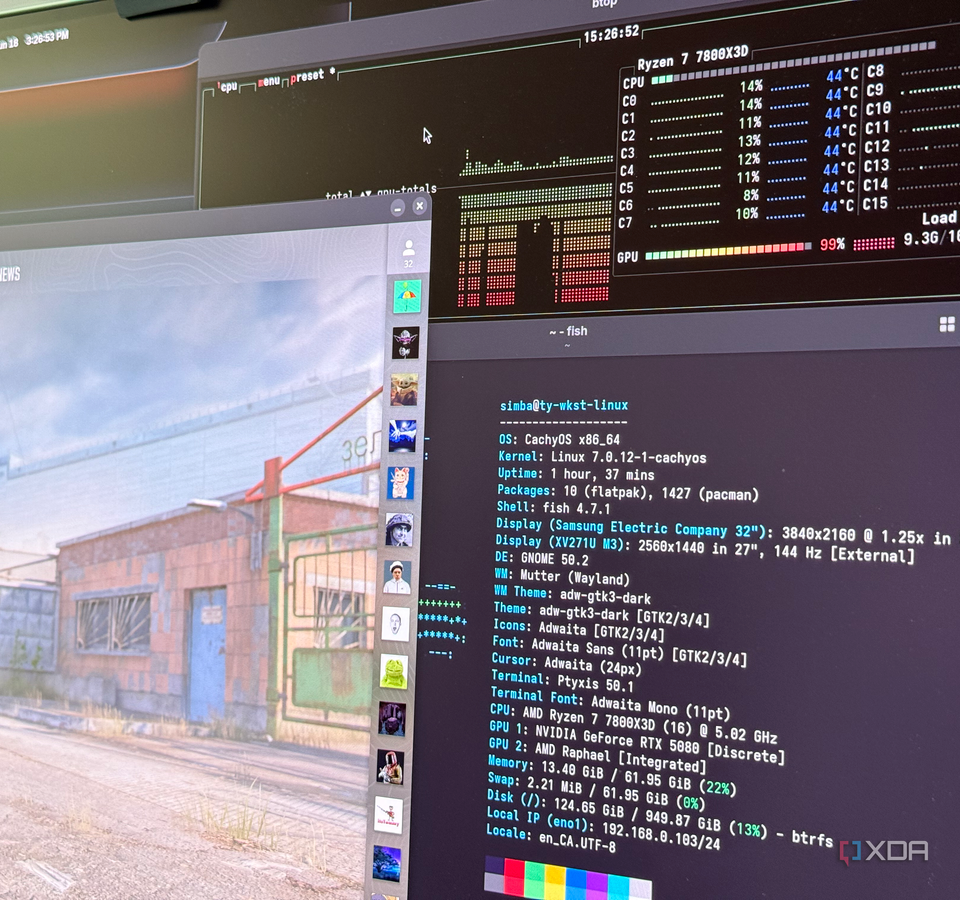Screen dimensions: 960x900
Task: Close the friends list window
Action: pos(419,206)
